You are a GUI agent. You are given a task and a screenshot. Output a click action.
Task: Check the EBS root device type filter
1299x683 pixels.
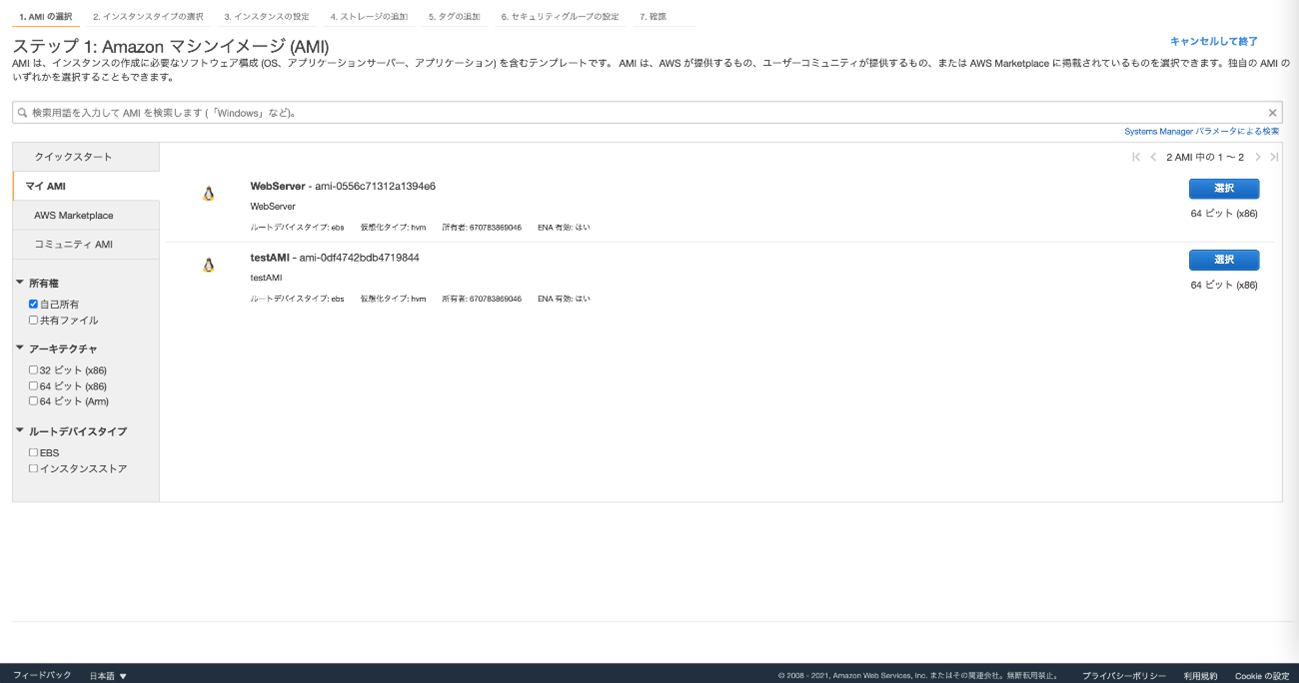pyautogui.click(x=33, y=452)
